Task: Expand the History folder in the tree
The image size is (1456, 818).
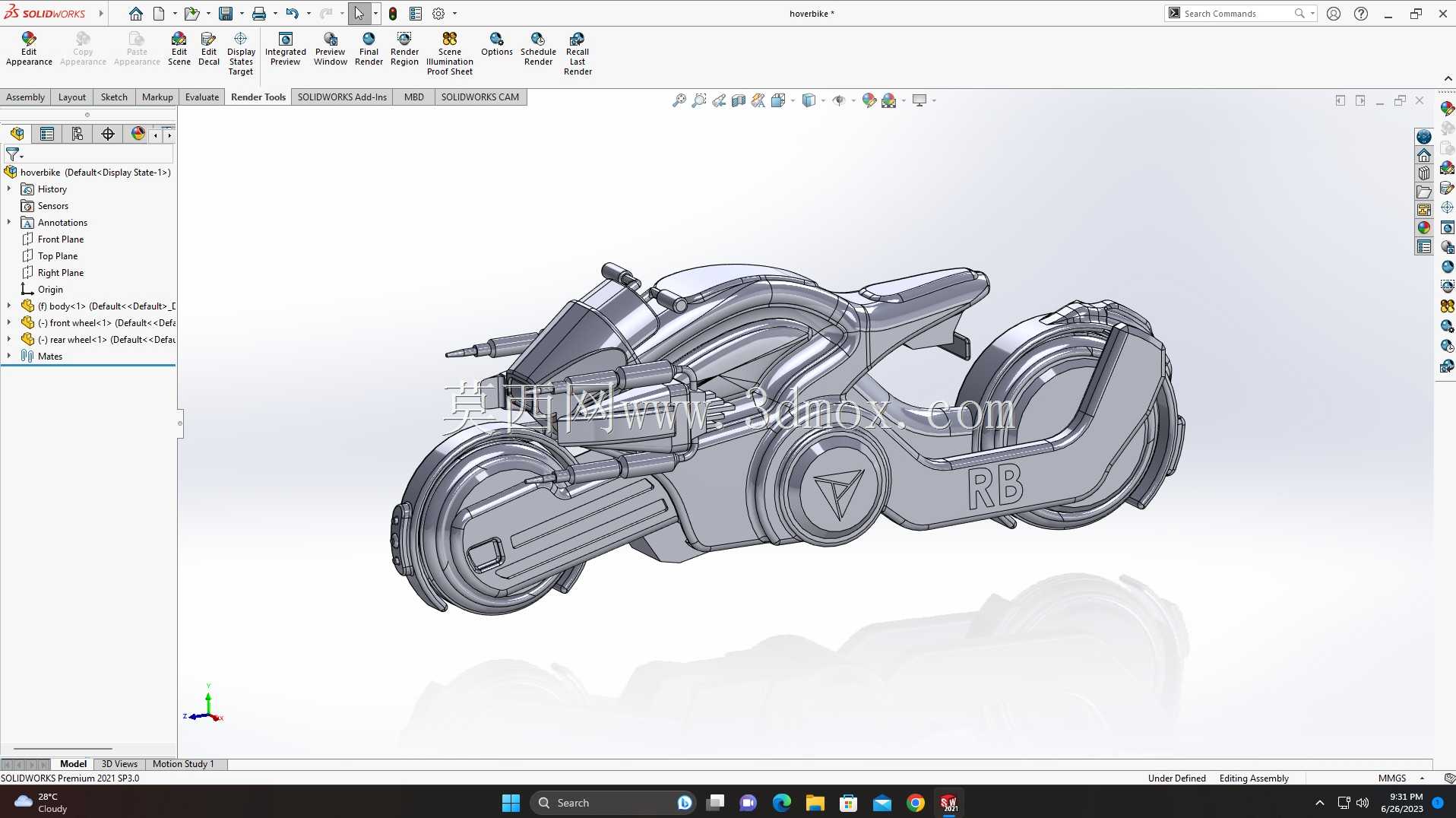Action: 9,189
